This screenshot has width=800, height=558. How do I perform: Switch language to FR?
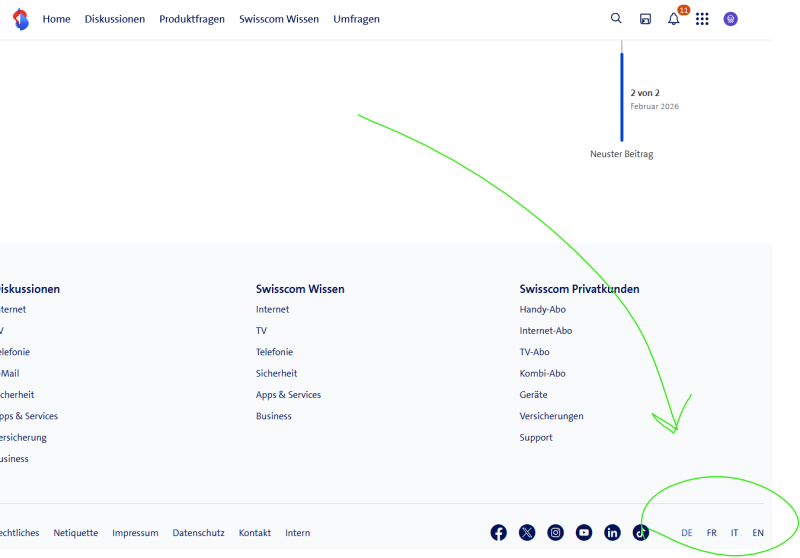pyautogui.click(x=711, y=533)
